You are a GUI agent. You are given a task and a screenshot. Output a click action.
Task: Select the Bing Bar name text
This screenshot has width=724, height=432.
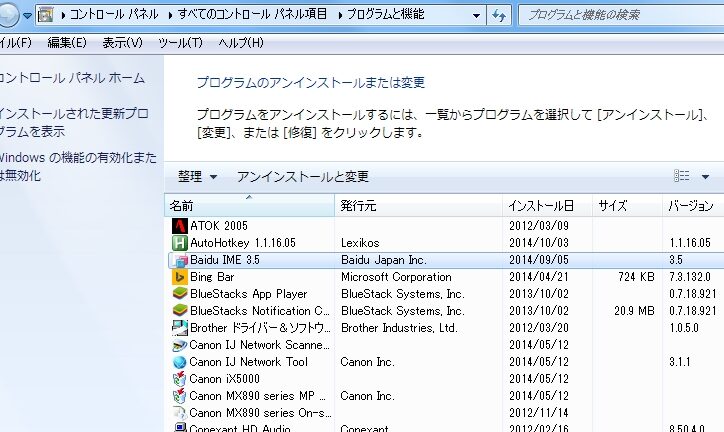coord(212,277)
